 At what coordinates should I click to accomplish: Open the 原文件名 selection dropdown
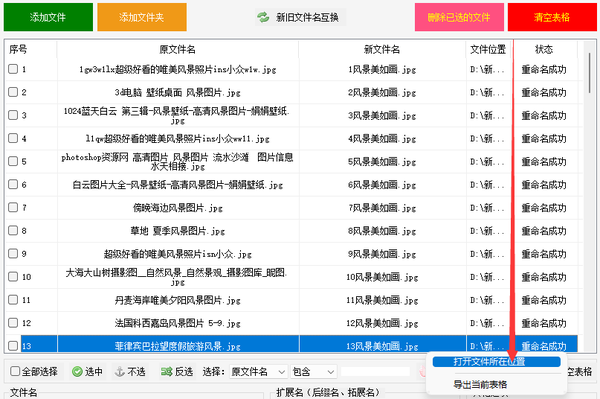coord(258,371)
